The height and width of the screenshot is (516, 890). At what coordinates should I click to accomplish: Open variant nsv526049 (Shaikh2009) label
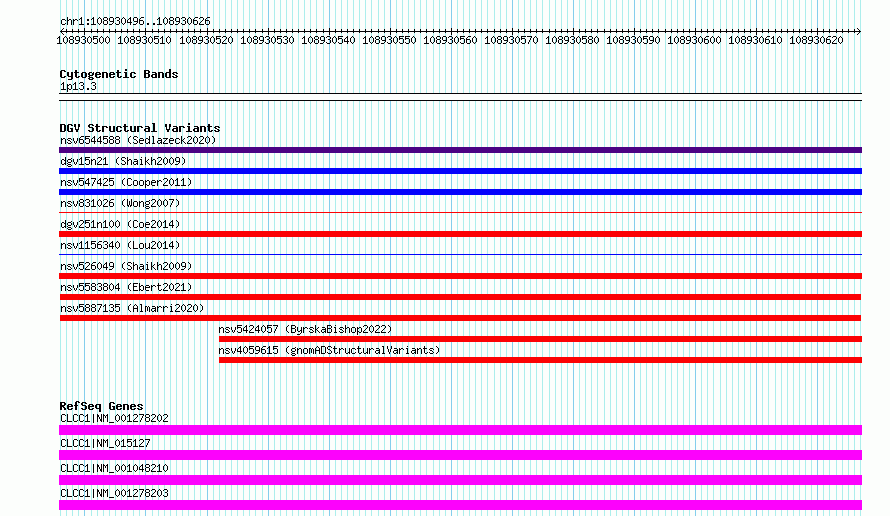pos(126,266)
